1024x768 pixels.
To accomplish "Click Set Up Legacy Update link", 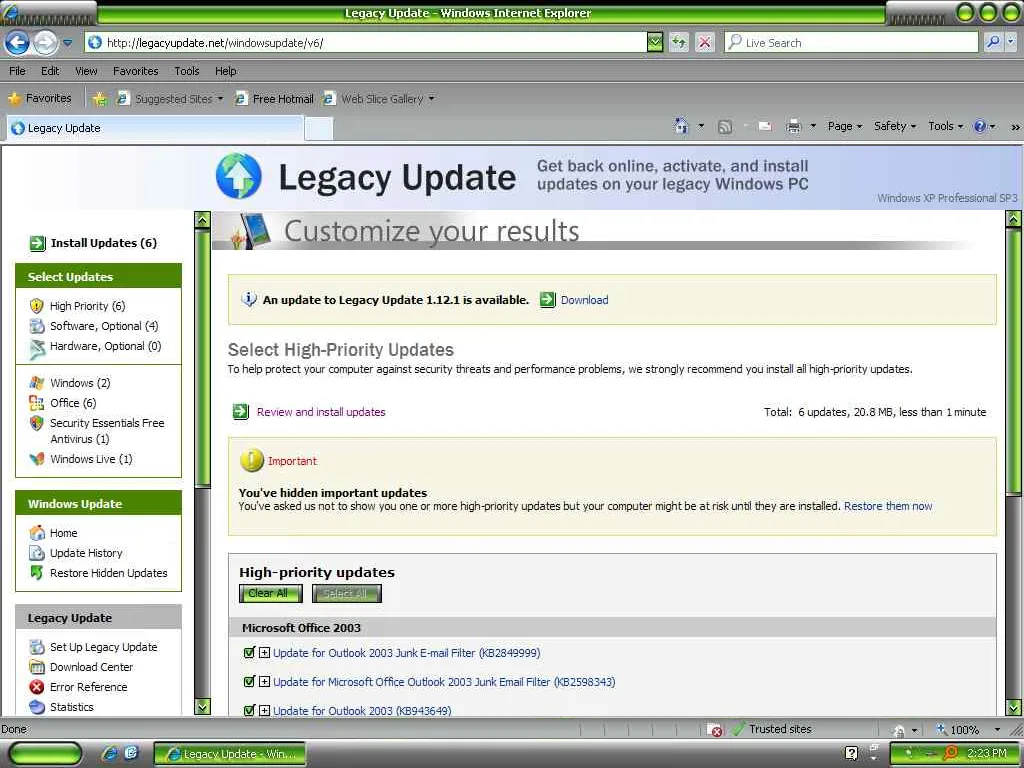I will tap(103, 647).
